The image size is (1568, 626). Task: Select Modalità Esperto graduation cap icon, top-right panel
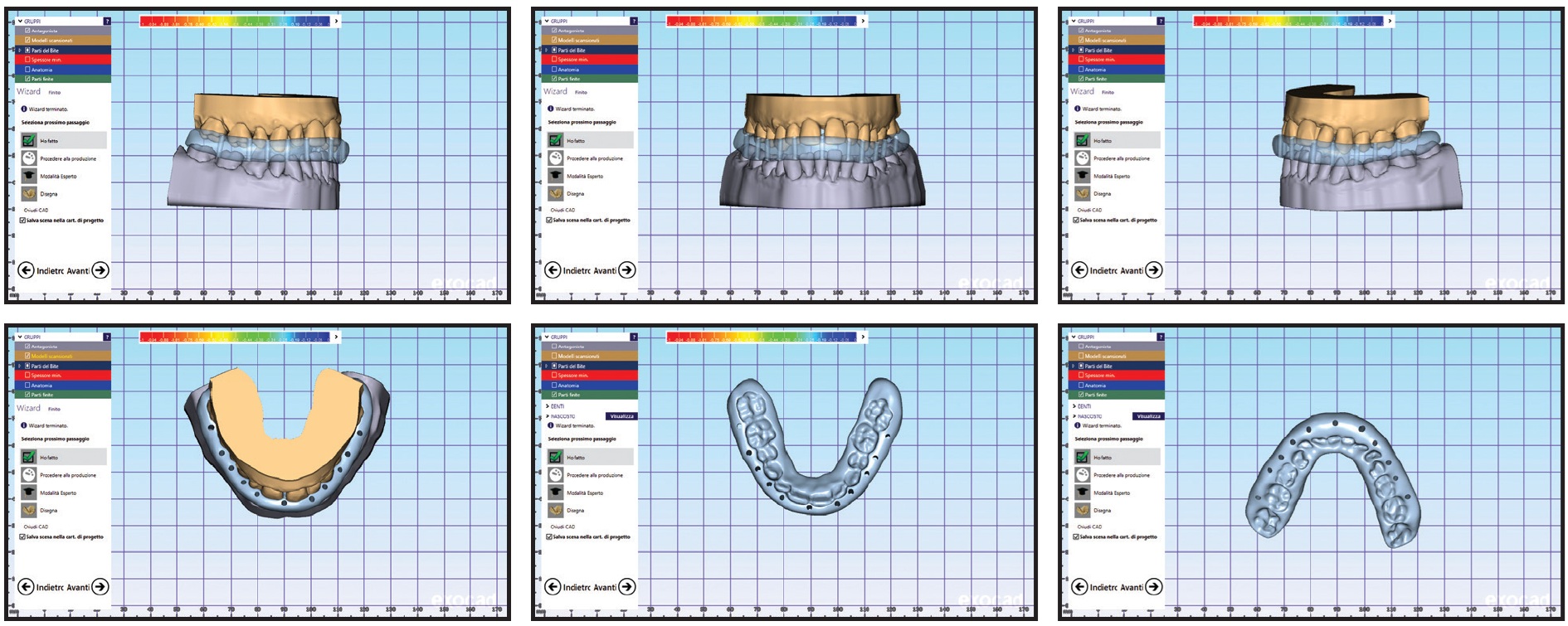[1083, 176]
